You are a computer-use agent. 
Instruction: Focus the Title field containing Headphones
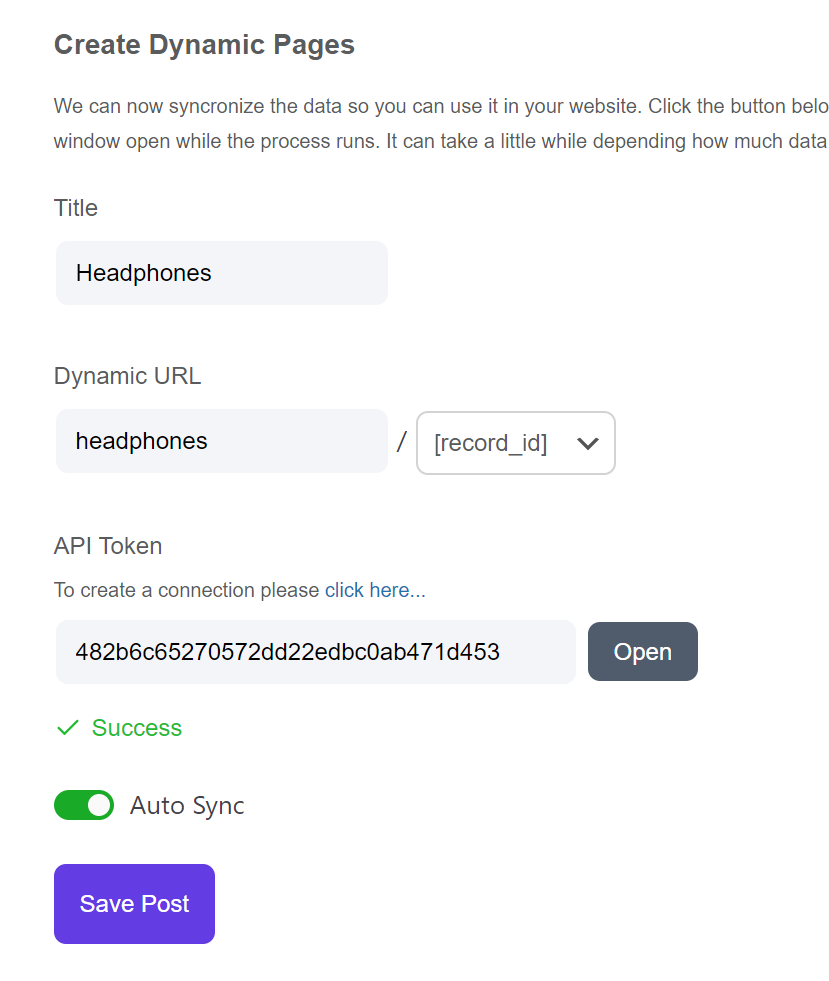click(x=221, y=273)
